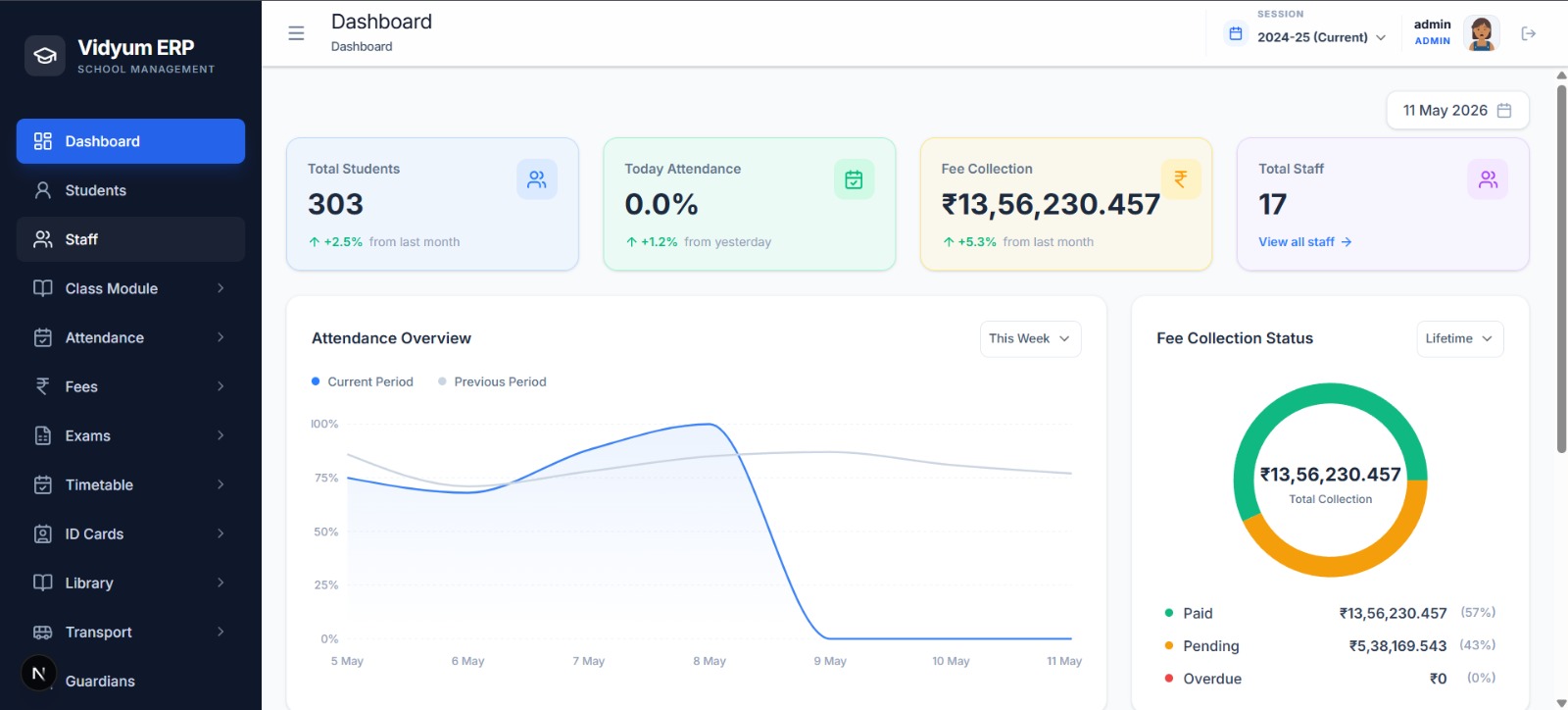1568x710 pixels.
Task: Click the Total Students value 303
Action: [335, 204]
